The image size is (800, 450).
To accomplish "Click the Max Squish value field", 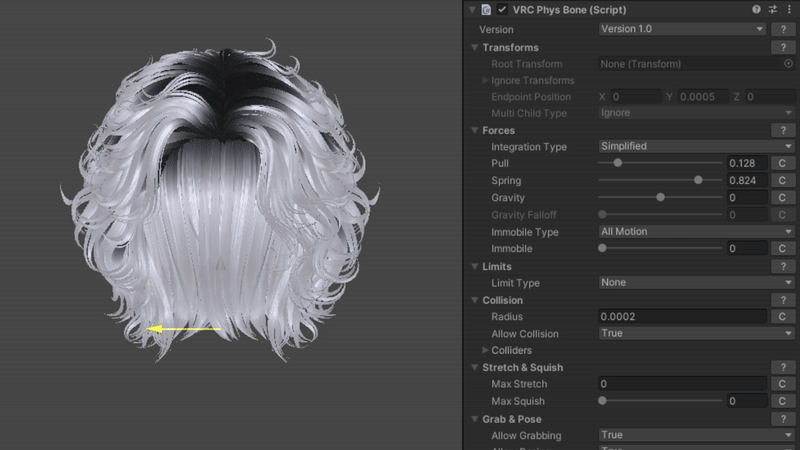I will tap(747, 402).
